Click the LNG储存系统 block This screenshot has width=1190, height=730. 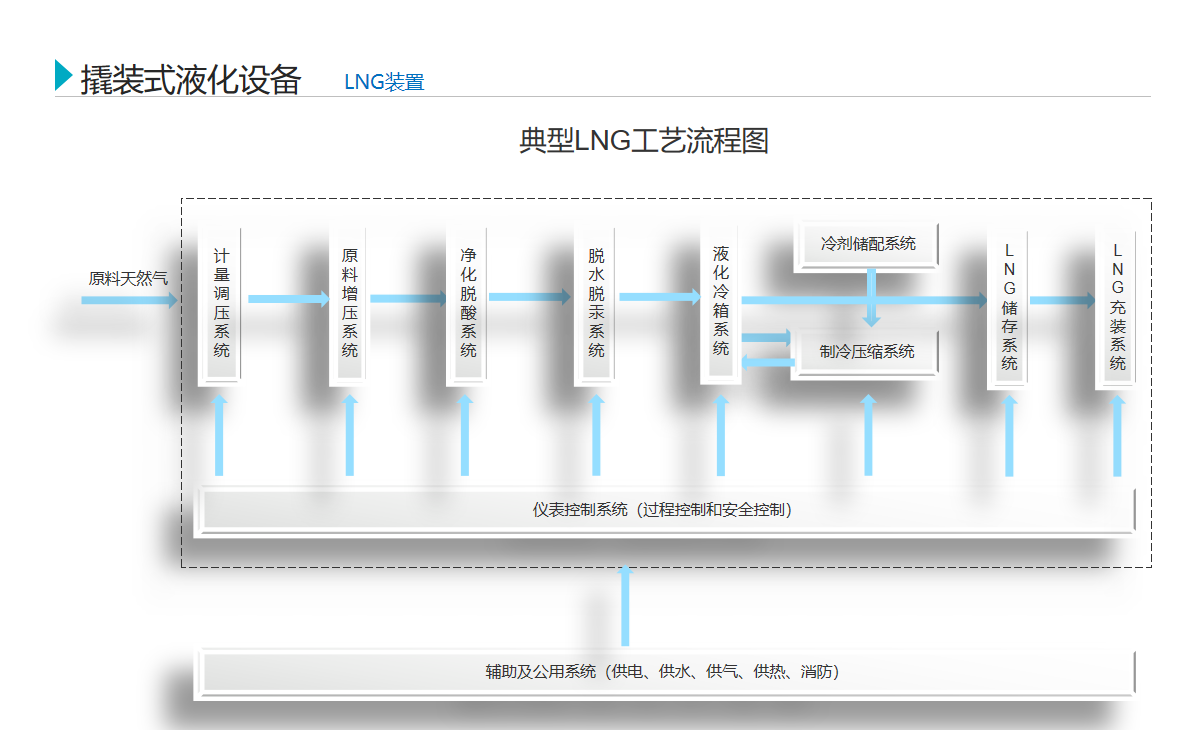(1009, 306)
